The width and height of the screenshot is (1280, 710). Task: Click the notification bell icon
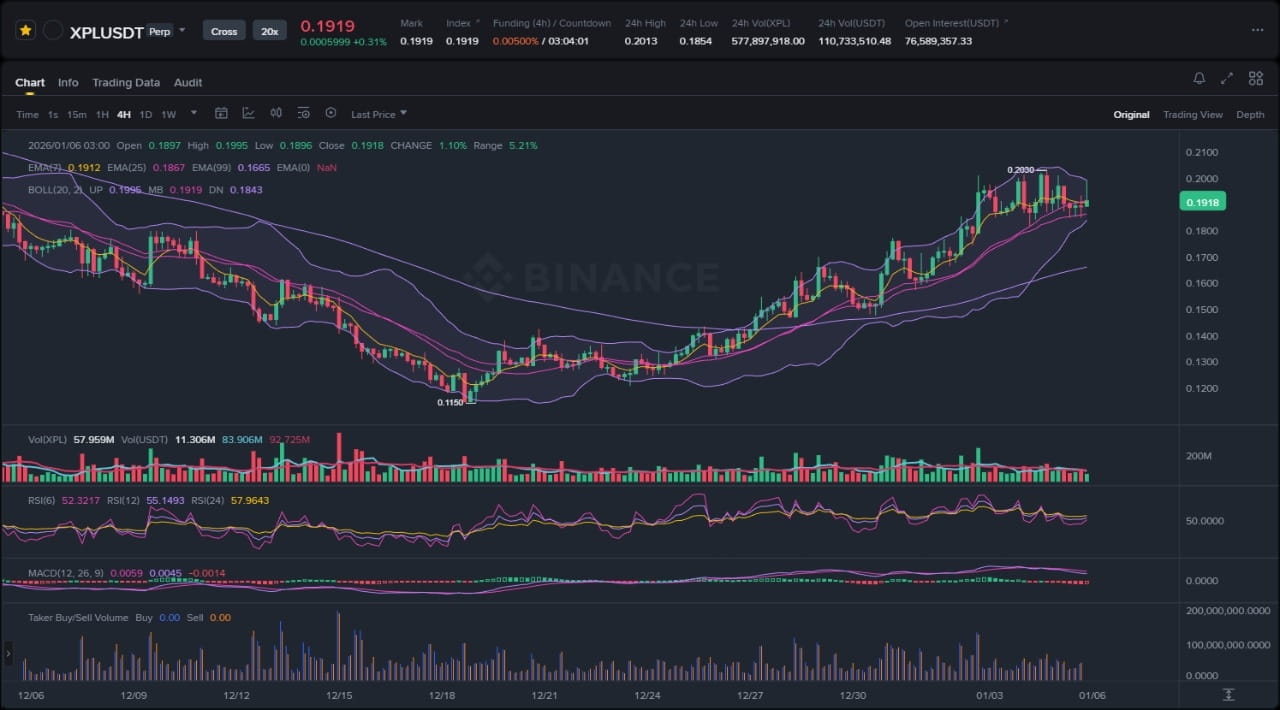tap(1199, 78)
